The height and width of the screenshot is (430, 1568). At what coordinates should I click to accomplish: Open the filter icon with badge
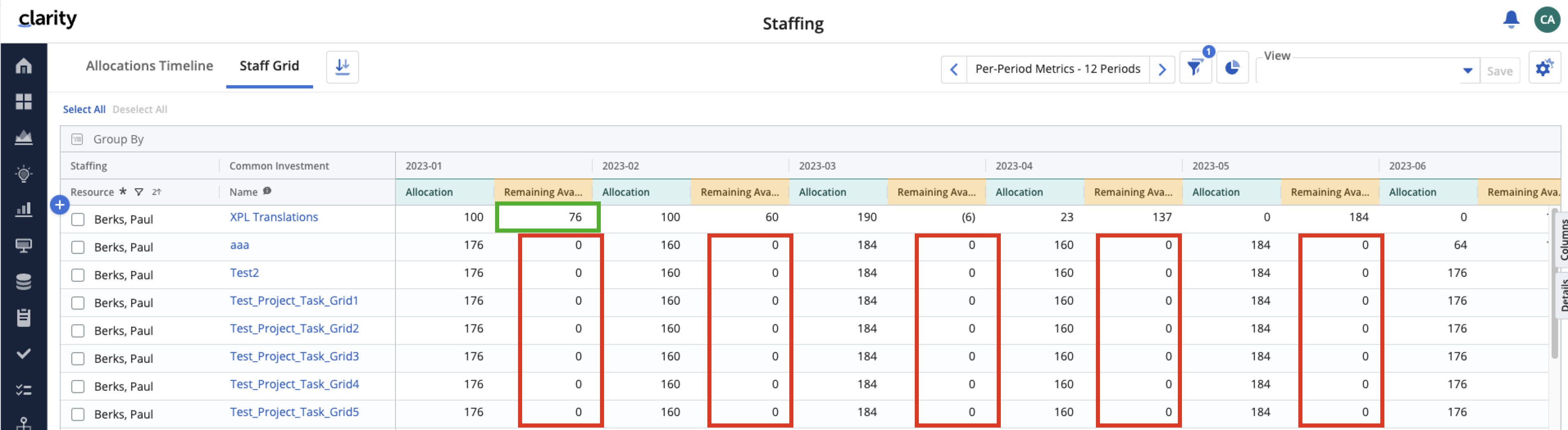[x=1195, y=68]
